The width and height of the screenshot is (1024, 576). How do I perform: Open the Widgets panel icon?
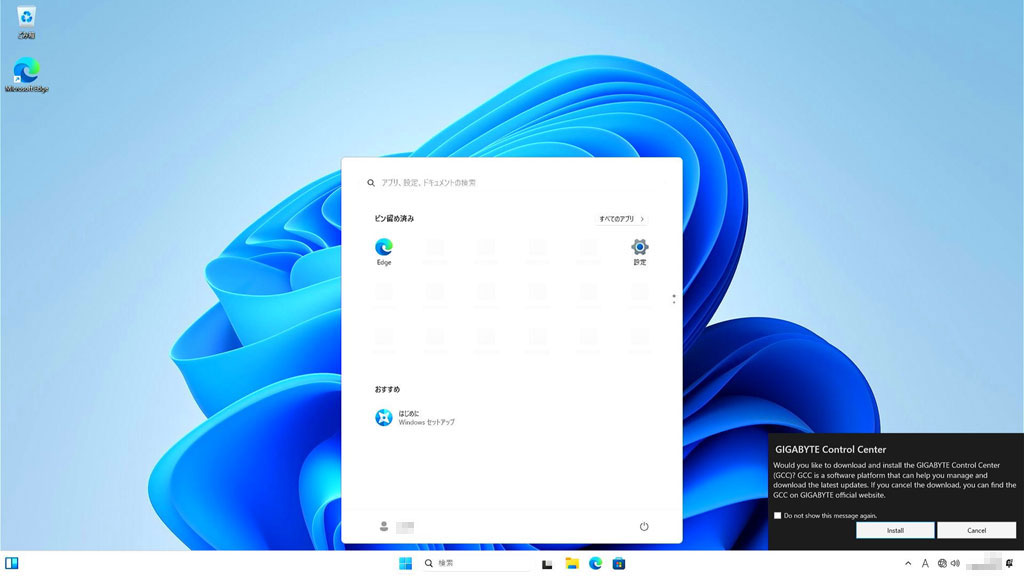tap(12, 564)
